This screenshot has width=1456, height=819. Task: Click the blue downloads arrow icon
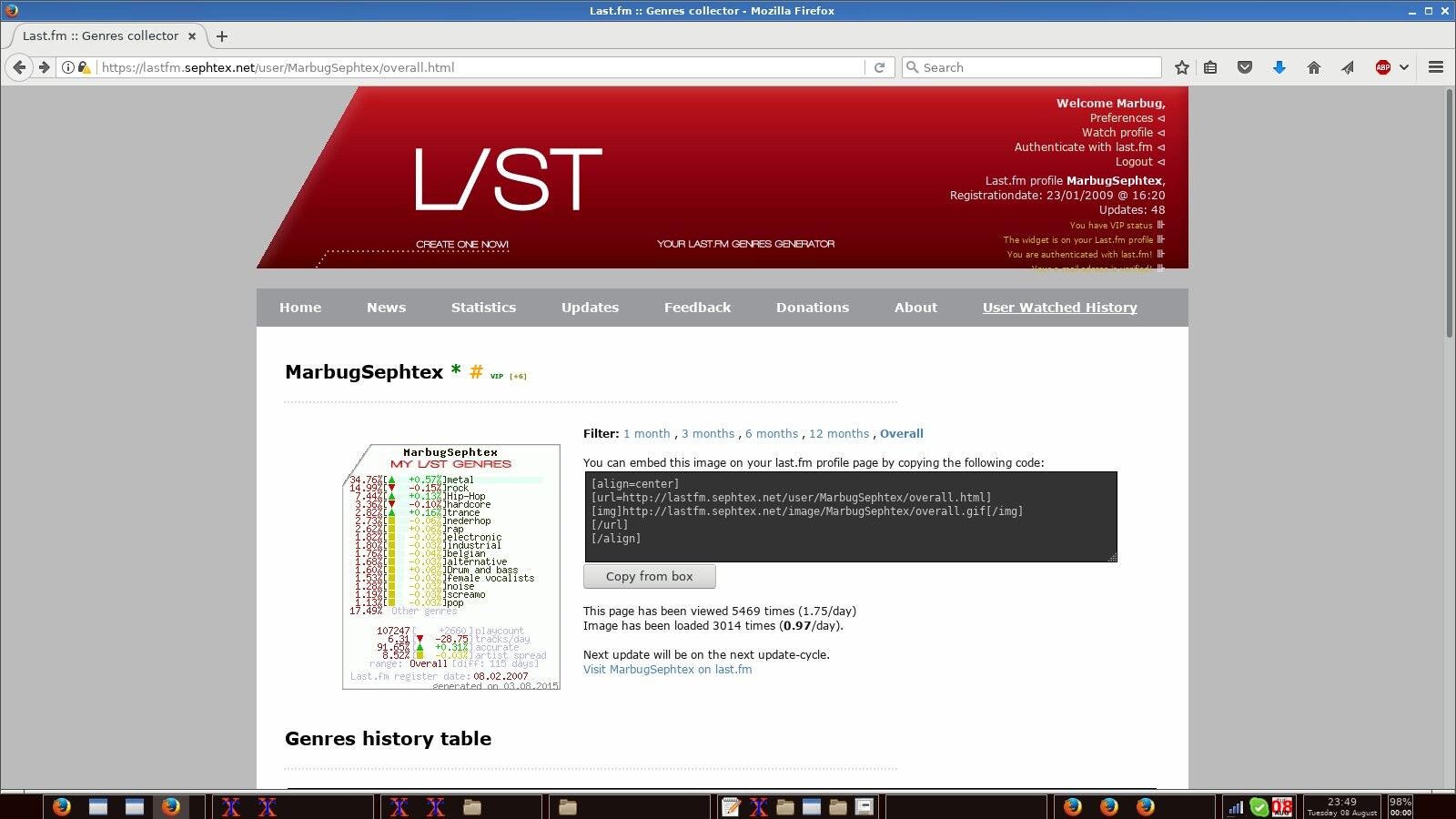pos(1279,67)
